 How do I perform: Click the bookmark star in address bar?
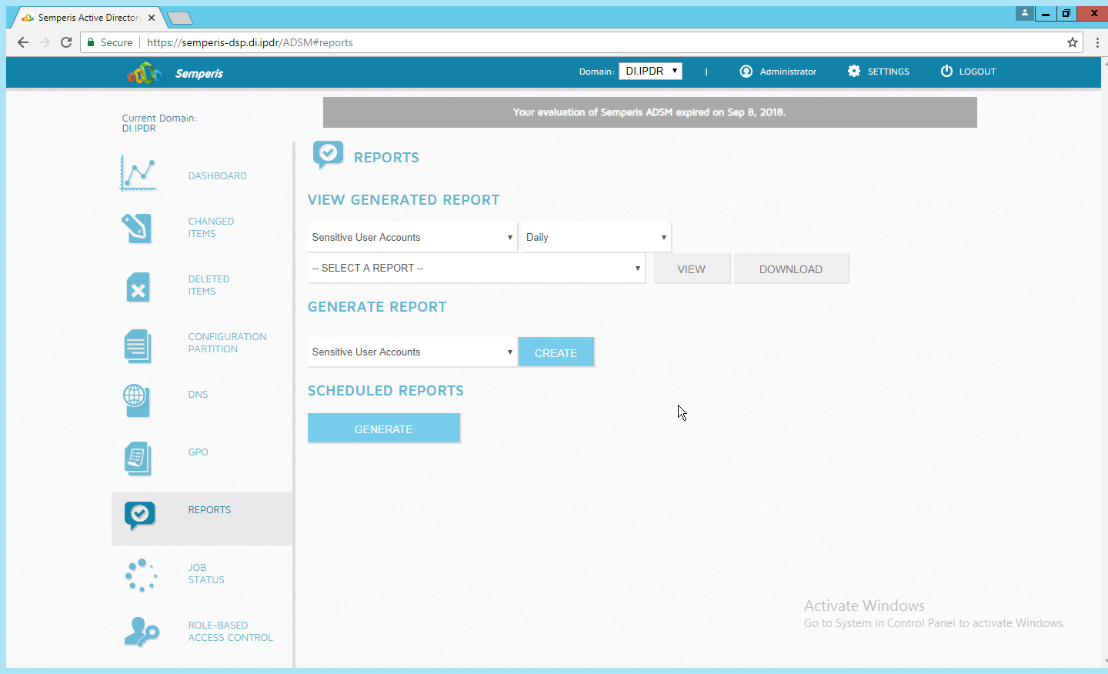(x=1072, y=43)
